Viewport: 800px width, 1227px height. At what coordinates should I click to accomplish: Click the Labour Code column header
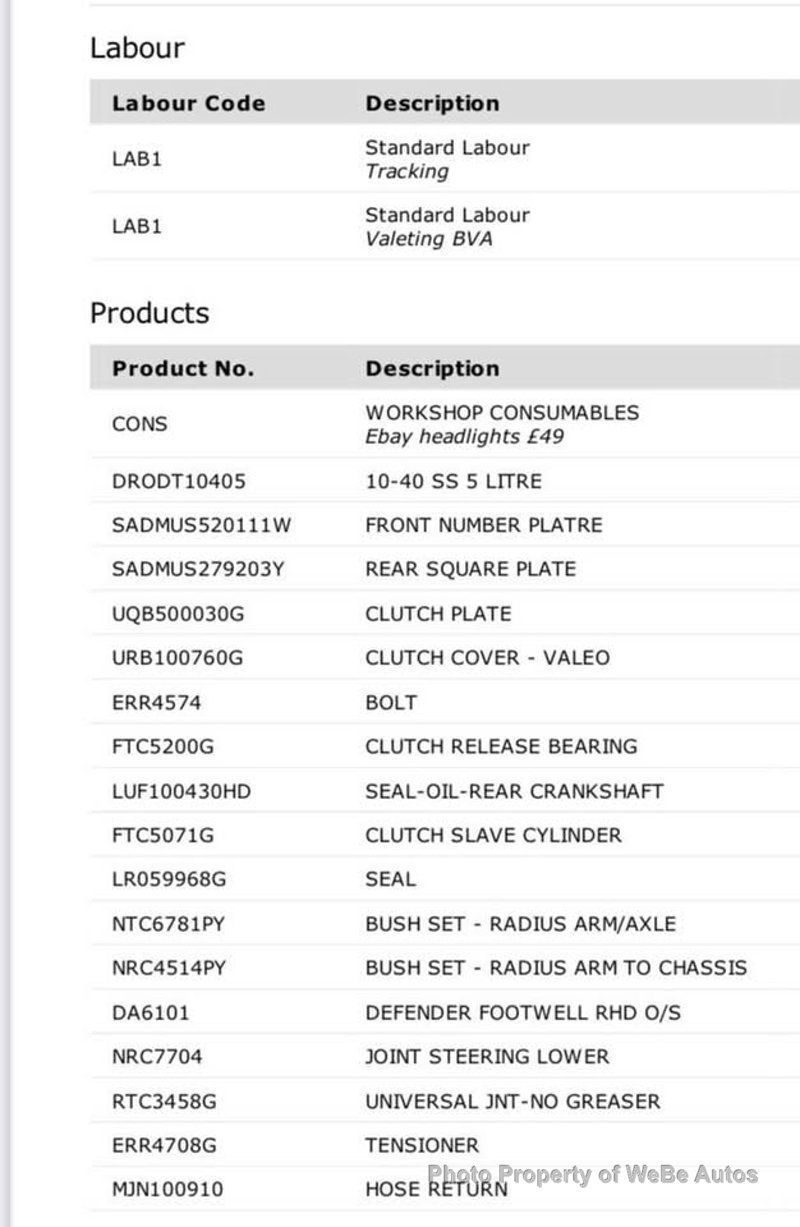coord(188,103)
